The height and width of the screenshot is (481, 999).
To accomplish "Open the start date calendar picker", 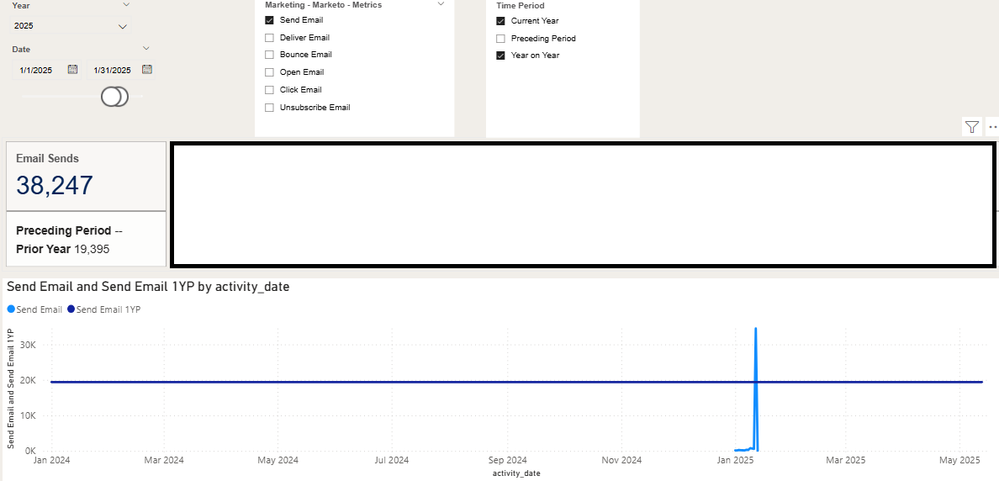I will pos(73,69).
